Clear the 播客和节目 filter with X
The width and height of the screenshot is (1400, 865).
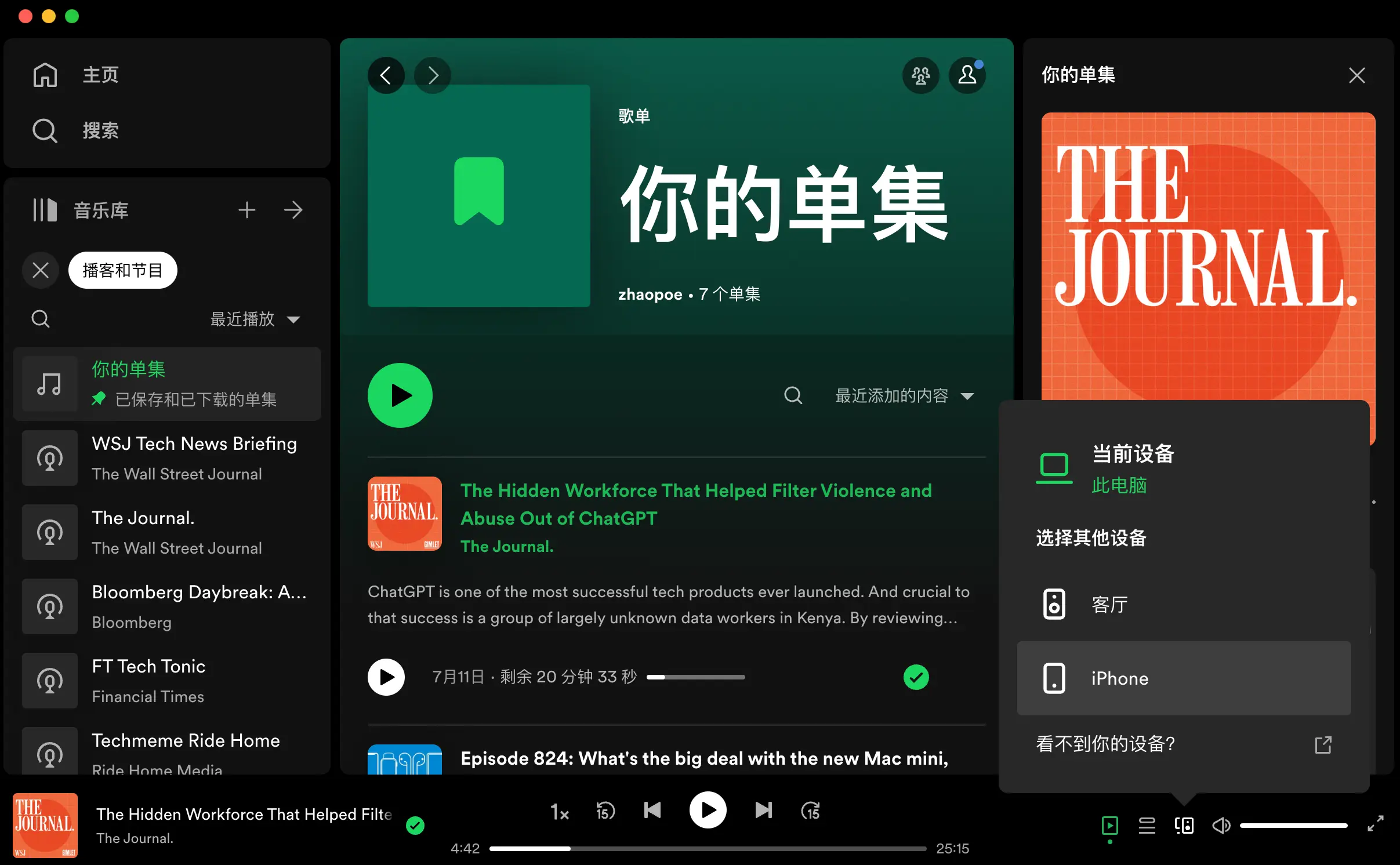coord(41,270)
